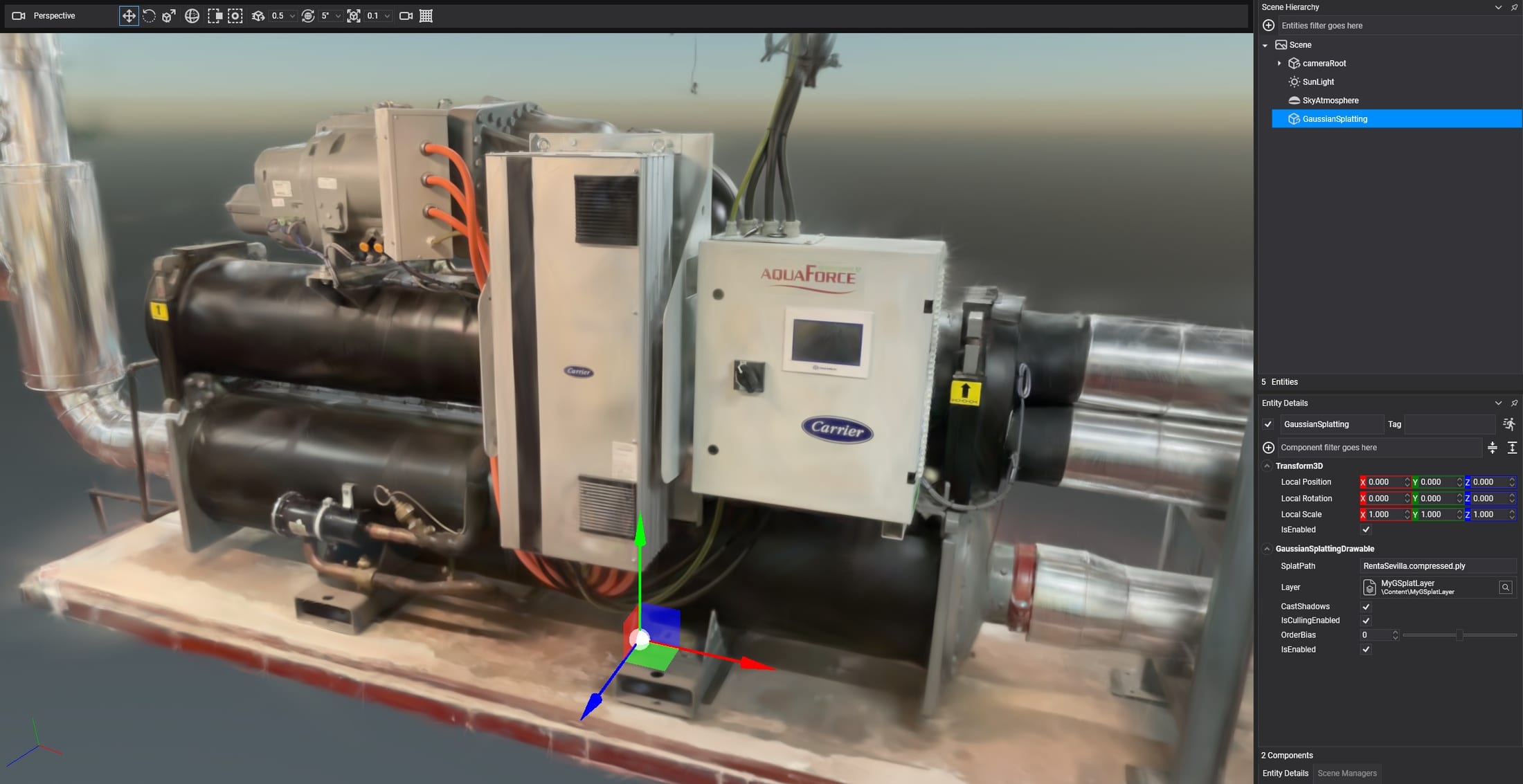Click the OrderBias slider handle
1523x784 pixels.
[1459, 635]
